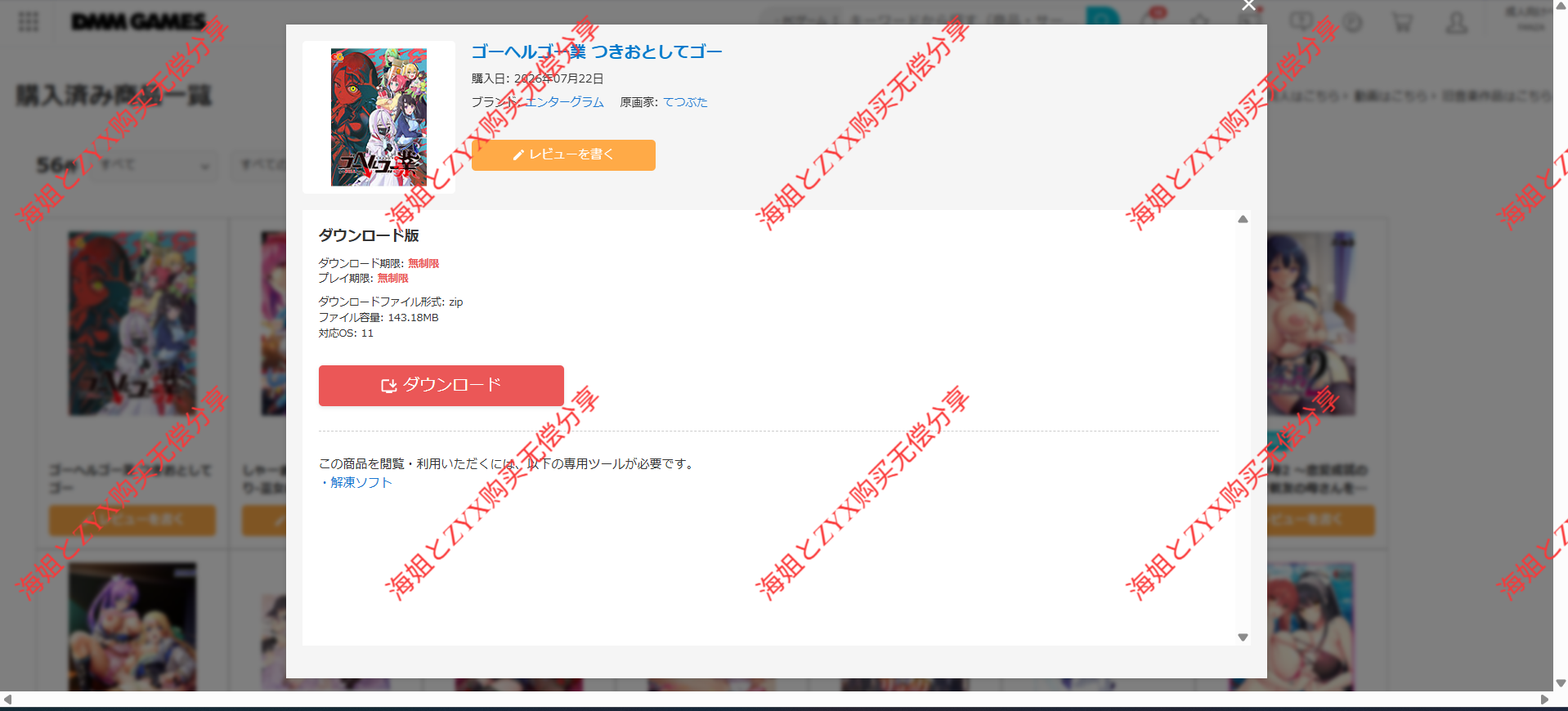This screenshot has width=1568, height=711.
Task: Click the ダウンロードファイル形式: zip text
Action: tap(391, 302)
